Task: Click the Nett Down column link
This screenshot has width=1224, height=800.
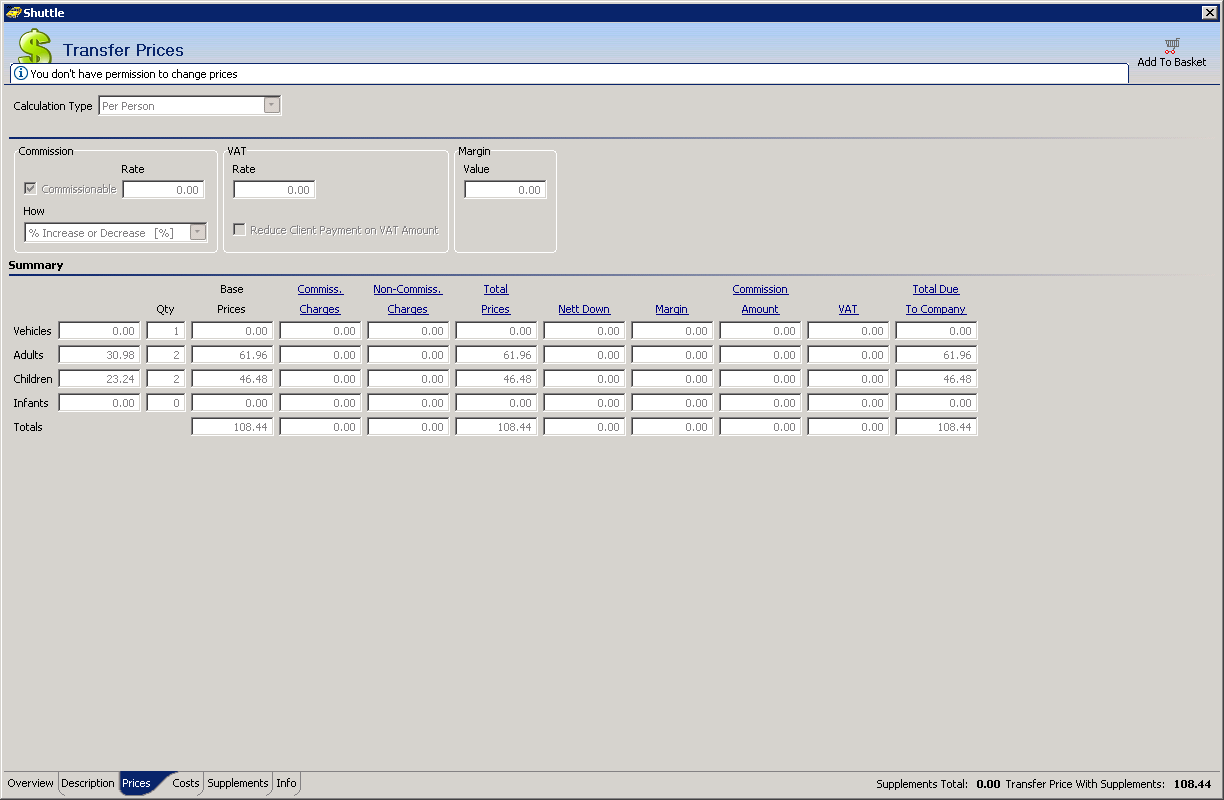Action: (584, 310)
